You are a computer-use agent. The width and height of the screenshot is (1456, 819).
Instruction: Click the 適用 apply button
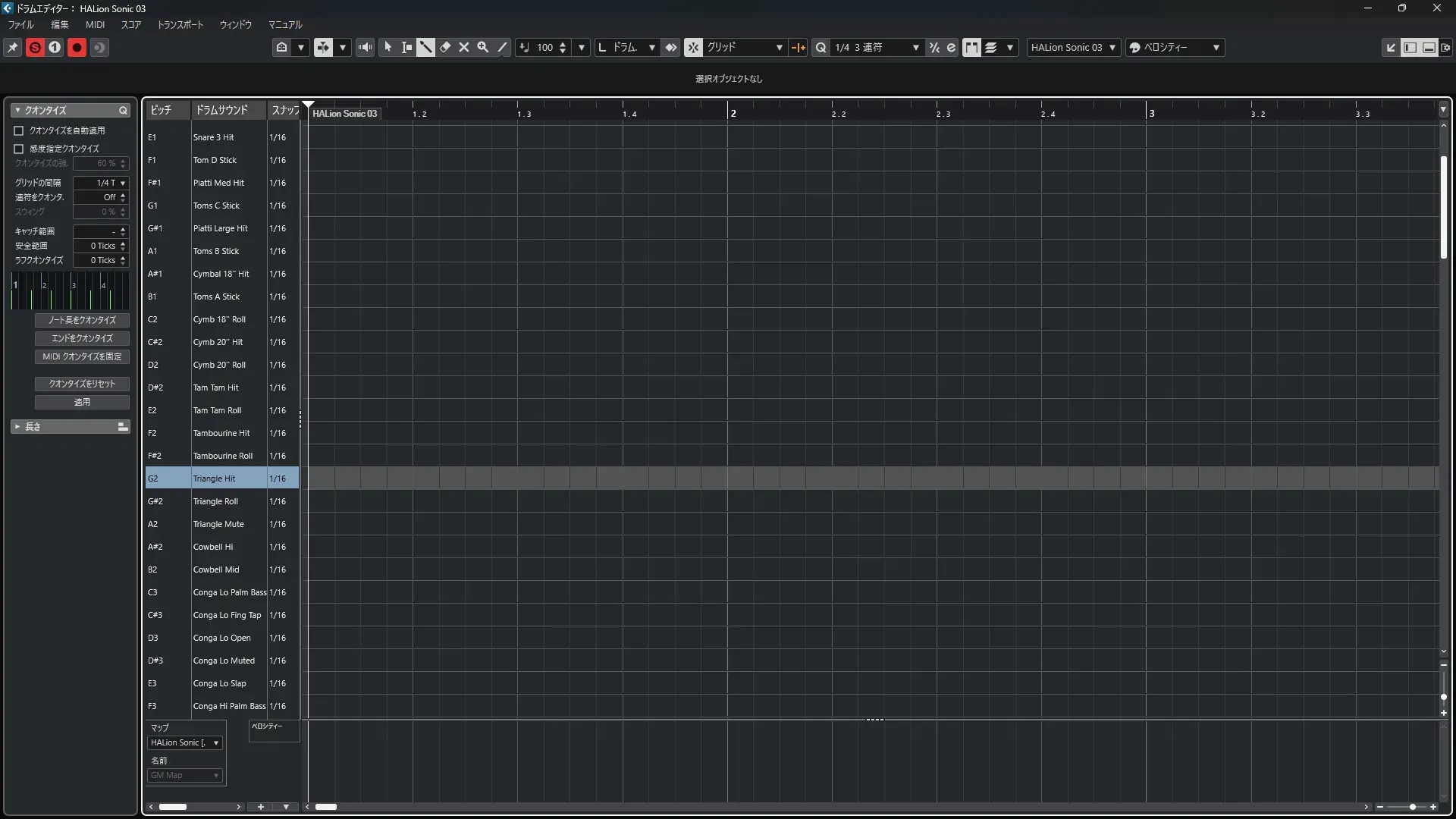coord(82,402)
